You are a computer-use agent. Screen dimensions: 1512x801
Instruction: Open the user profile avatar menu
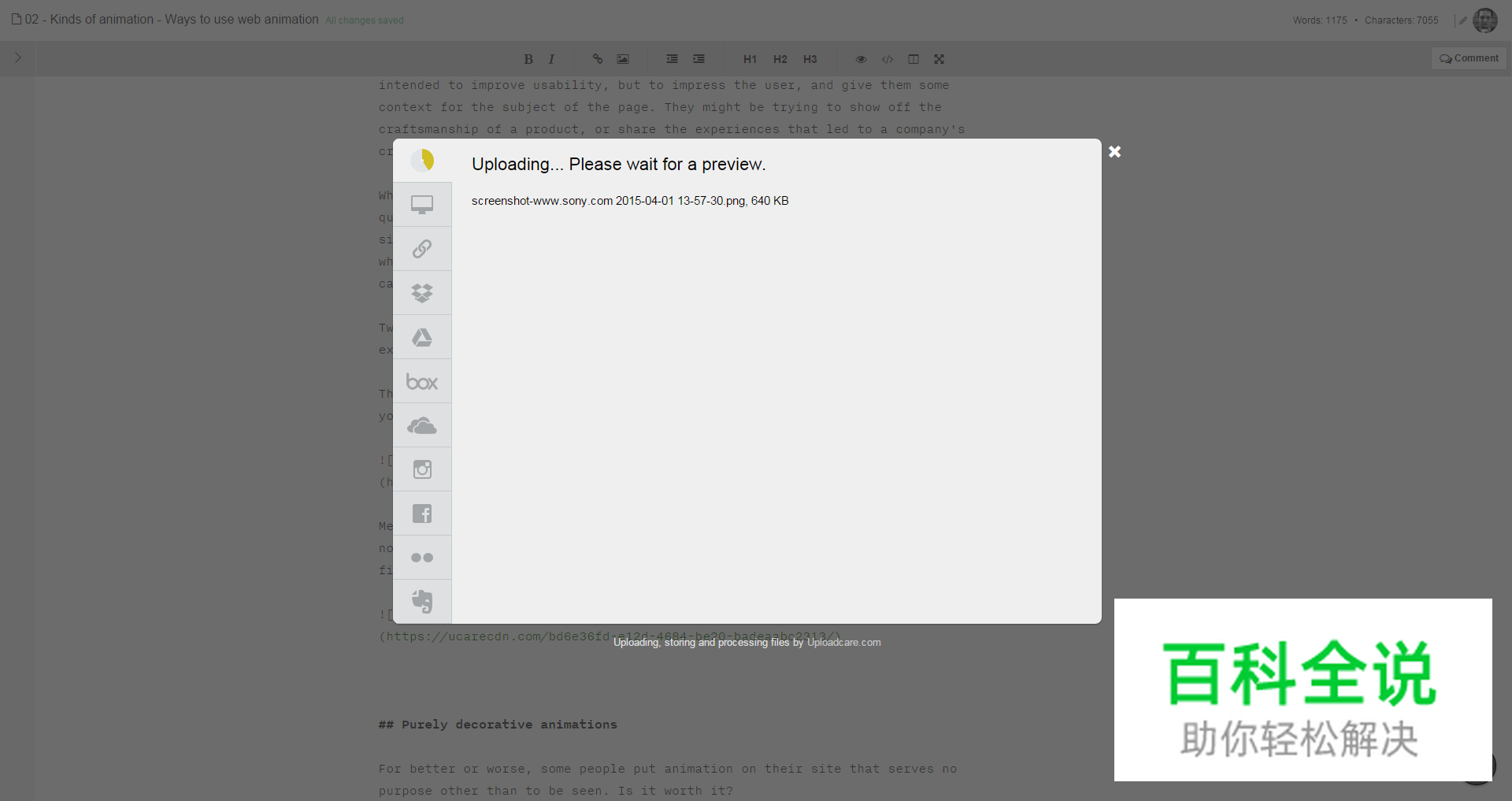[1484, 20]
